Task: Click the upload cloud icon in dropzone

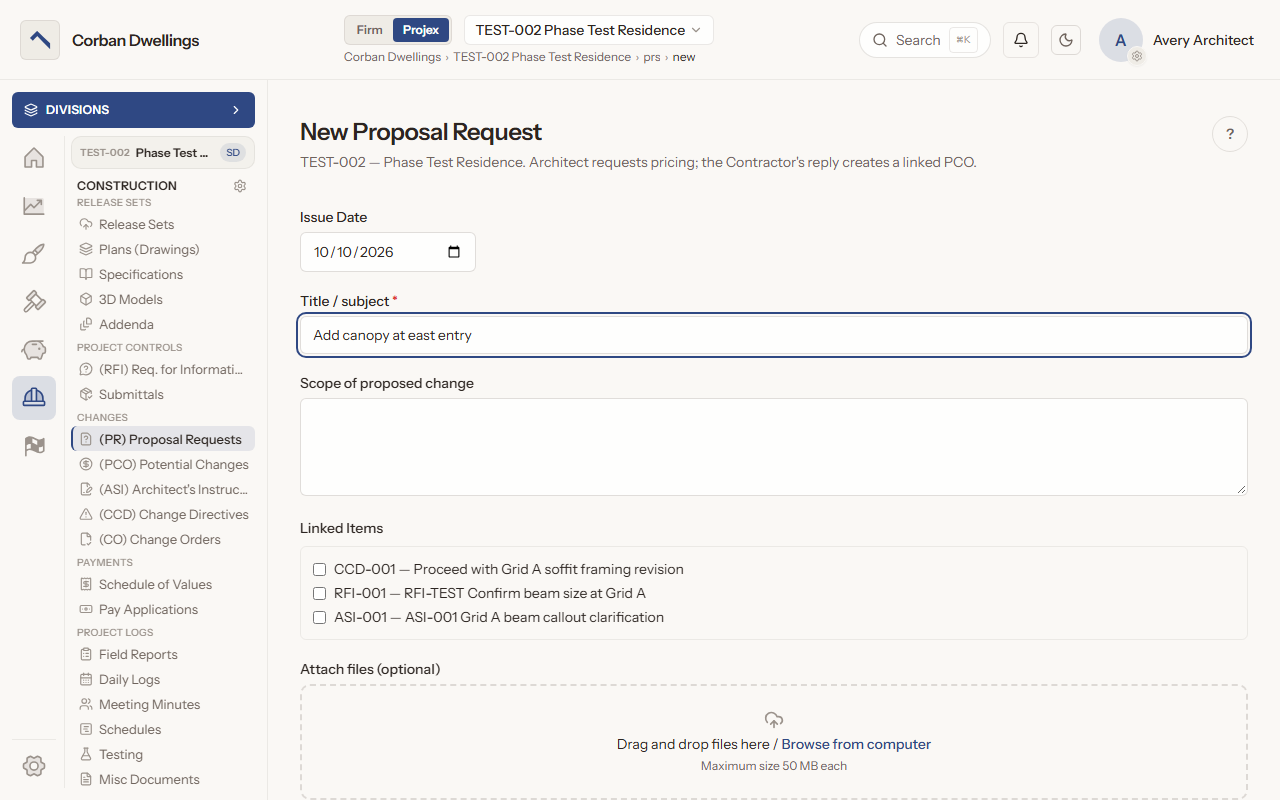Action: (774, 719)
